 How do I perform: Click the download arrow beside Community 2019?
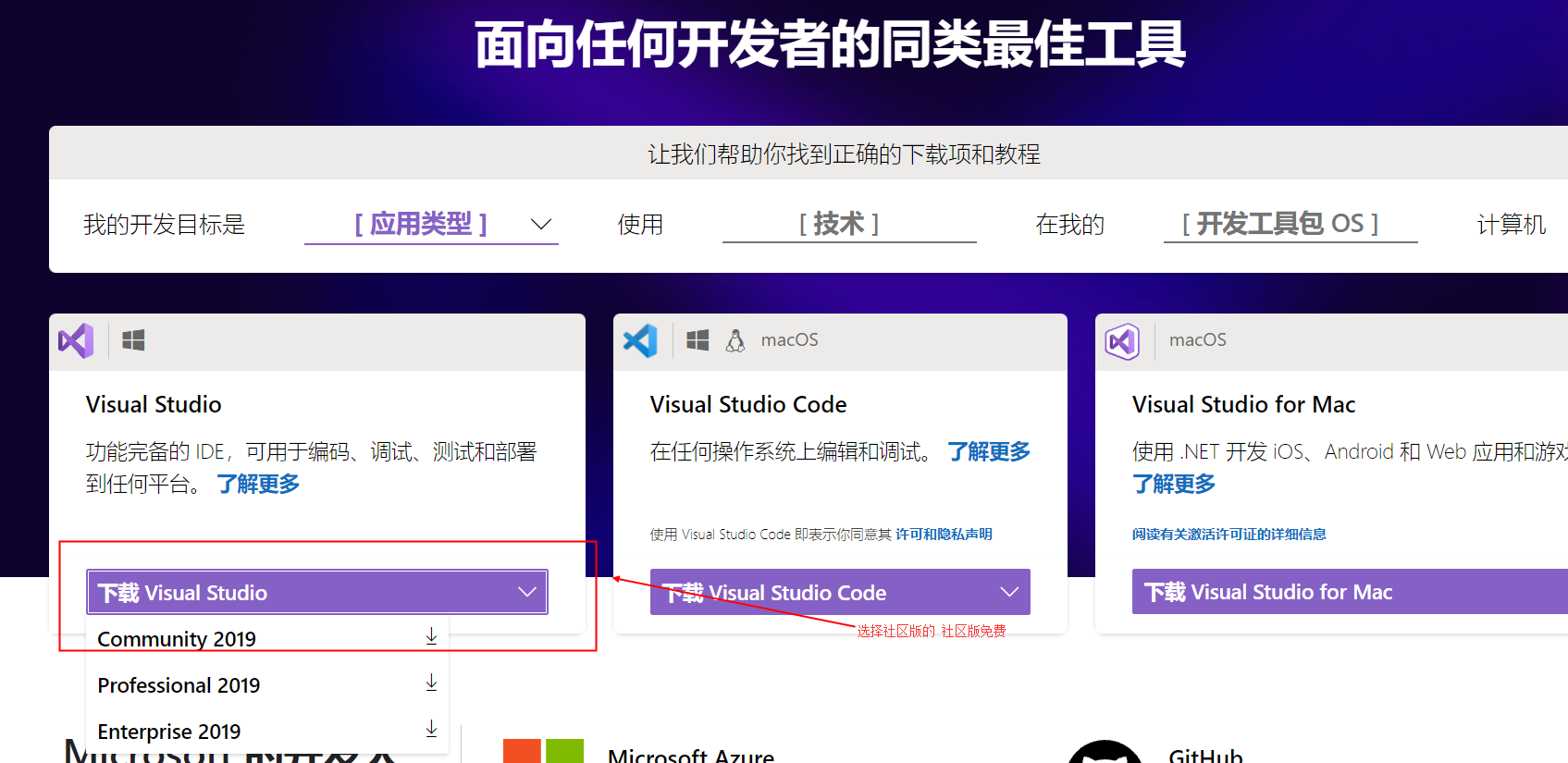pos(431,637)
